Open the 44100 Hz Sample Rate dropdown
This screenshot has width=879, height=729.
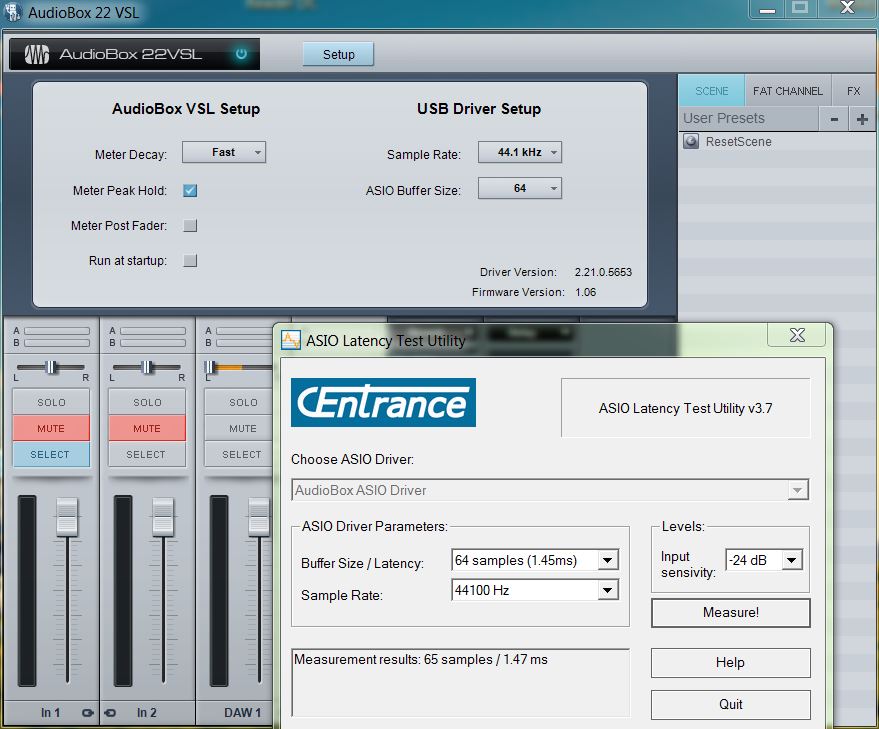point(535,590)
